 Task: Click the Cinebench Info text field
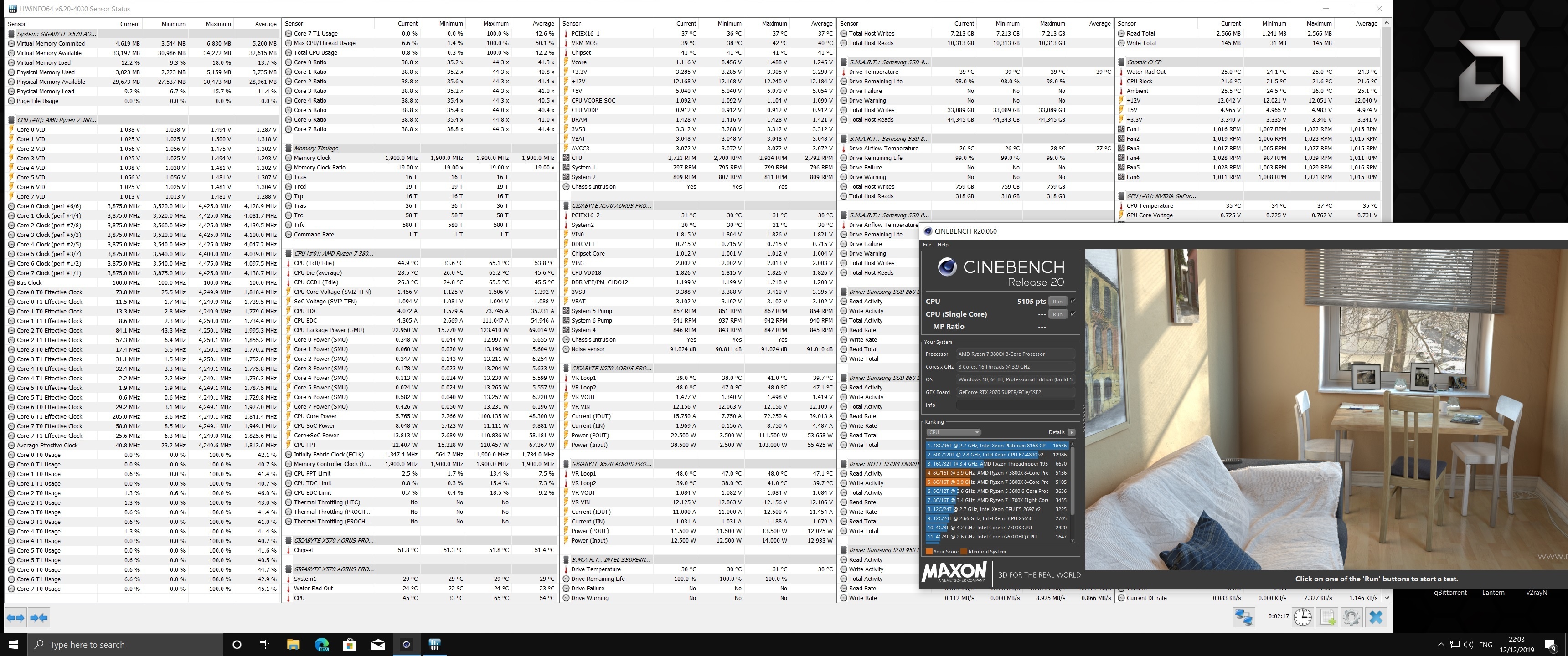pyautogui.click(x=1014, y=405)
